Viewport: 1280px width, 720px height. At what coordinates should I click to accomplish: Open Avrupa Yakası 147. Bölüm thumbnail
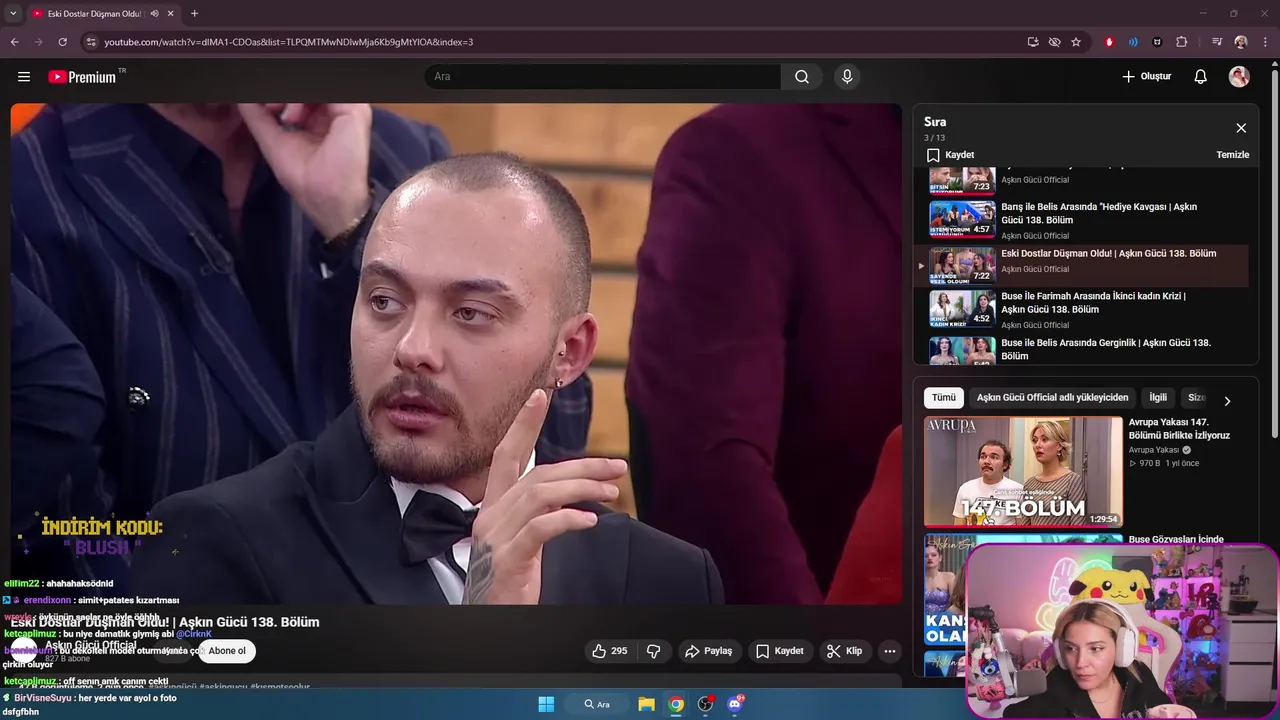[x=1023, y=472]
